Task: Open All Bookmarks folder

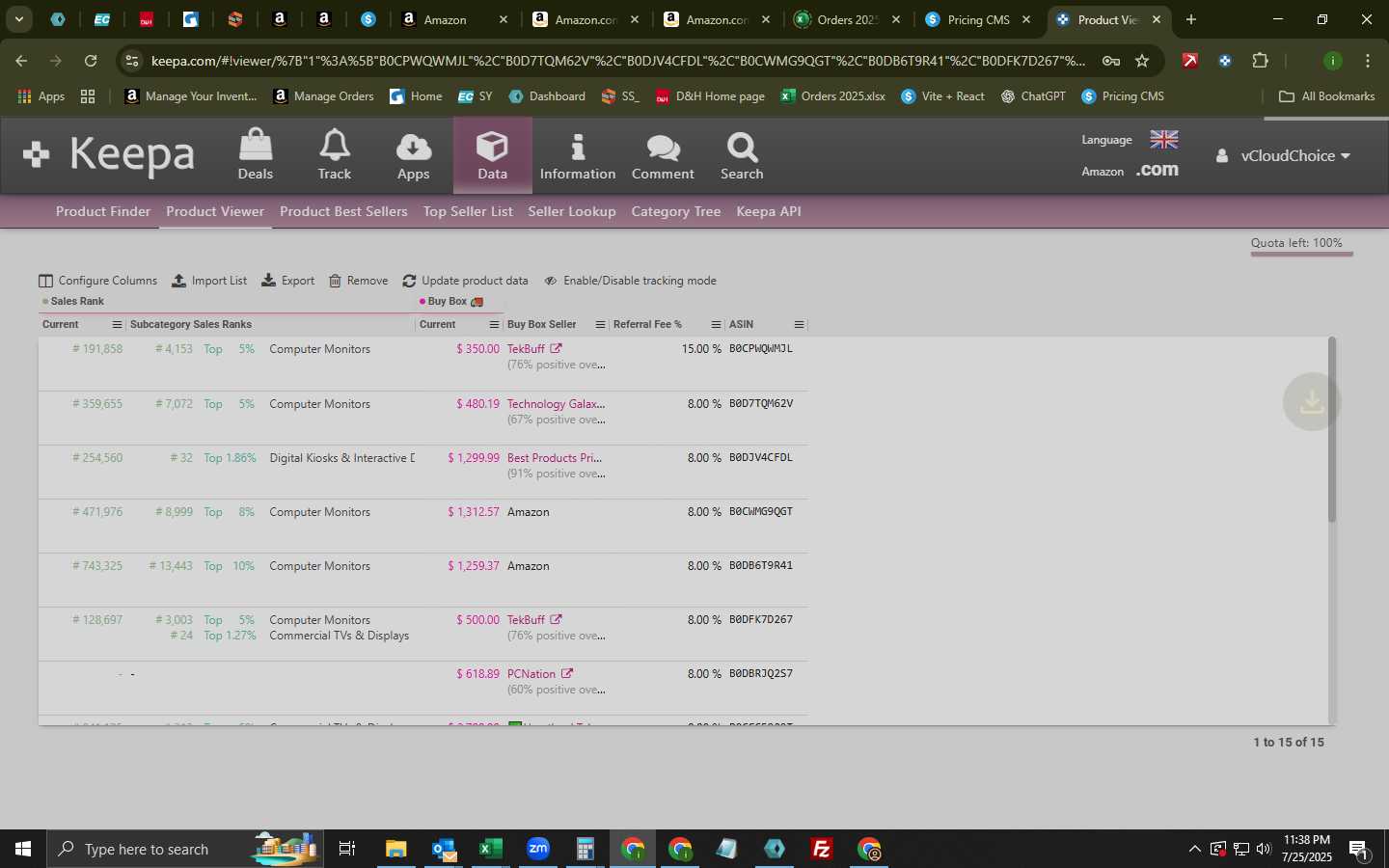Action: pos(1326,96)
